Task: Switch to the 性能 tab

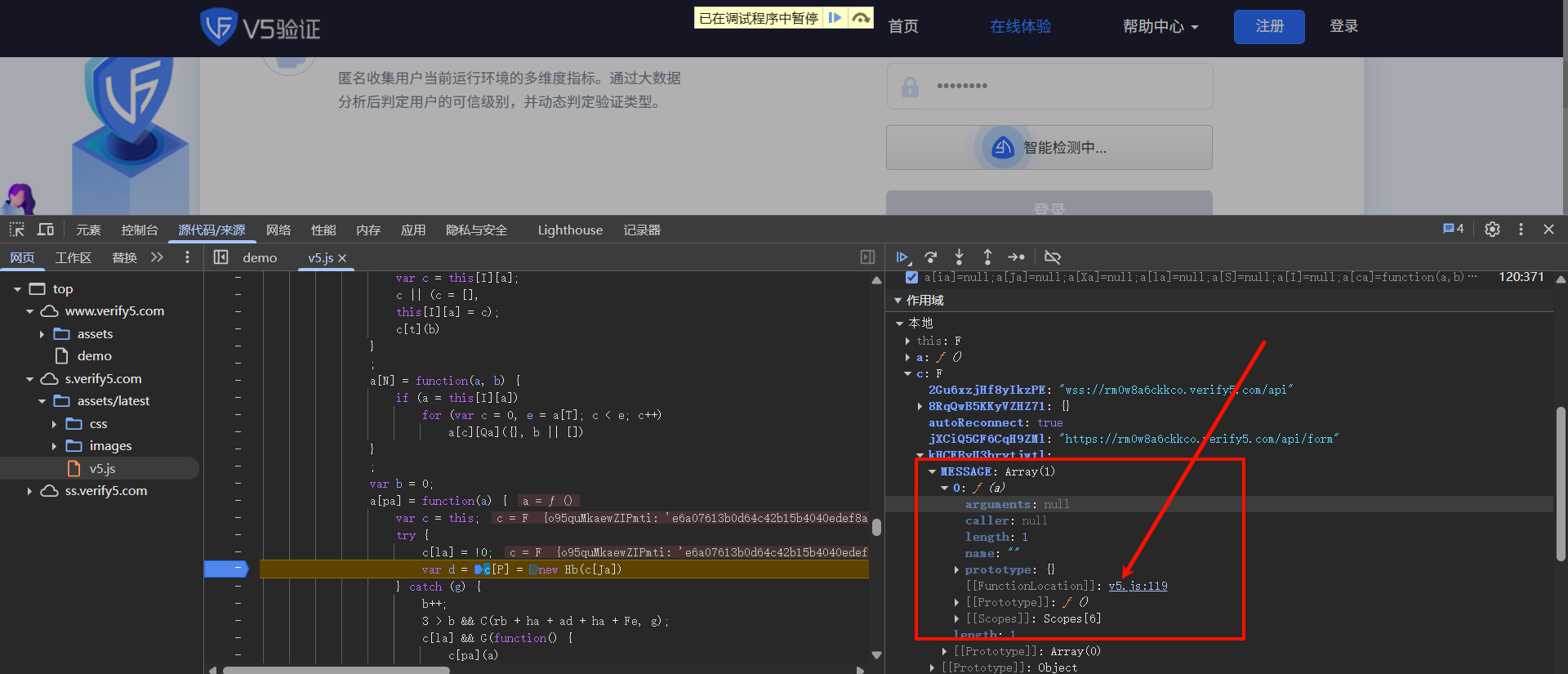Action: click(x=323, y=230)
